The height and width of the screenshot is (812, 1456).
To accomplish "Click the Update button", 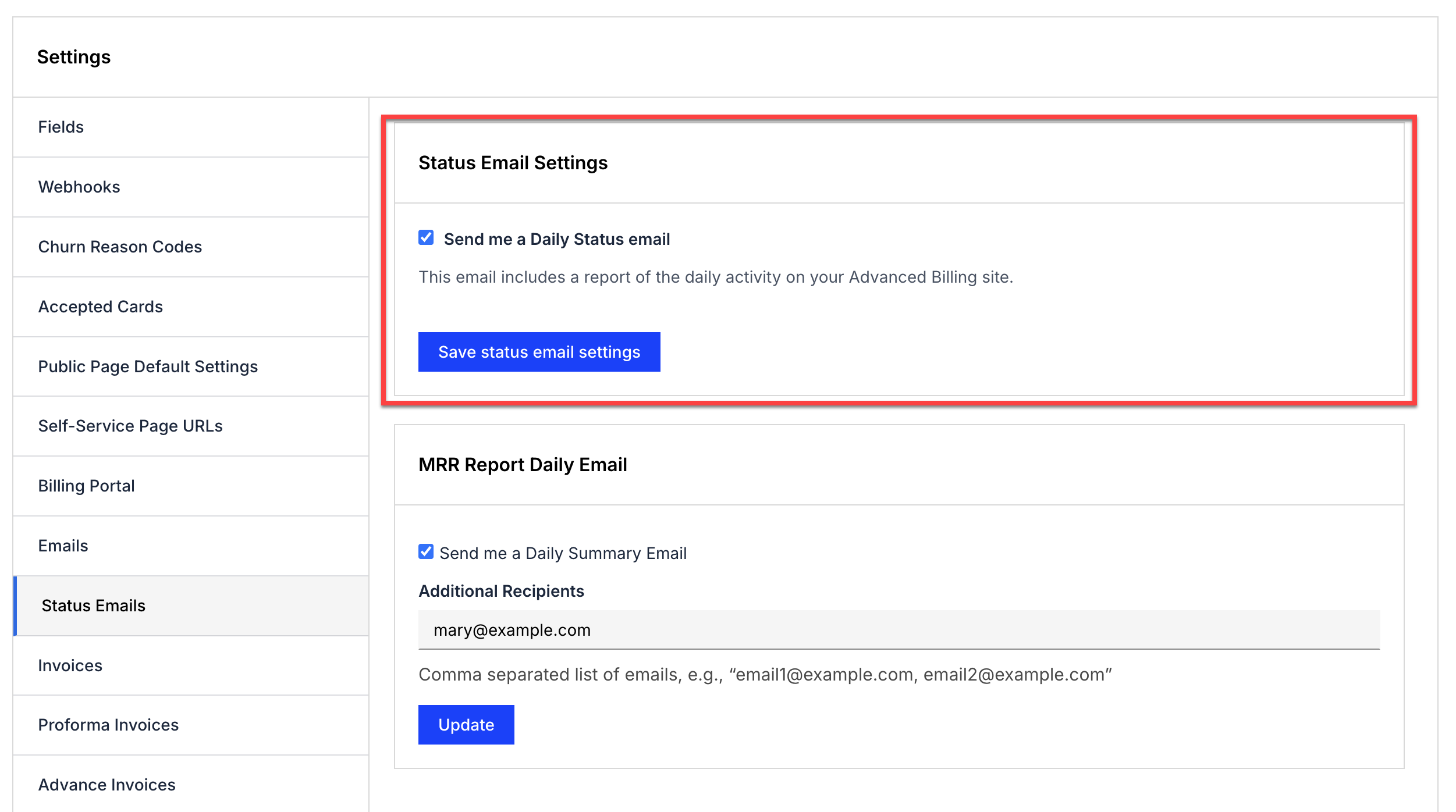I will point(466,725).
